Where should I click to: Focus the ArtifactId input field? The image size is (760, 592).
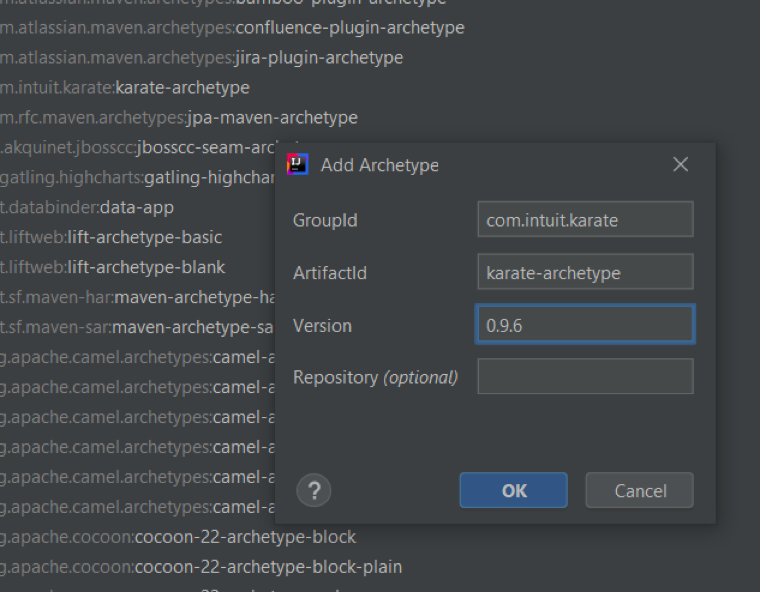[585, 272]
